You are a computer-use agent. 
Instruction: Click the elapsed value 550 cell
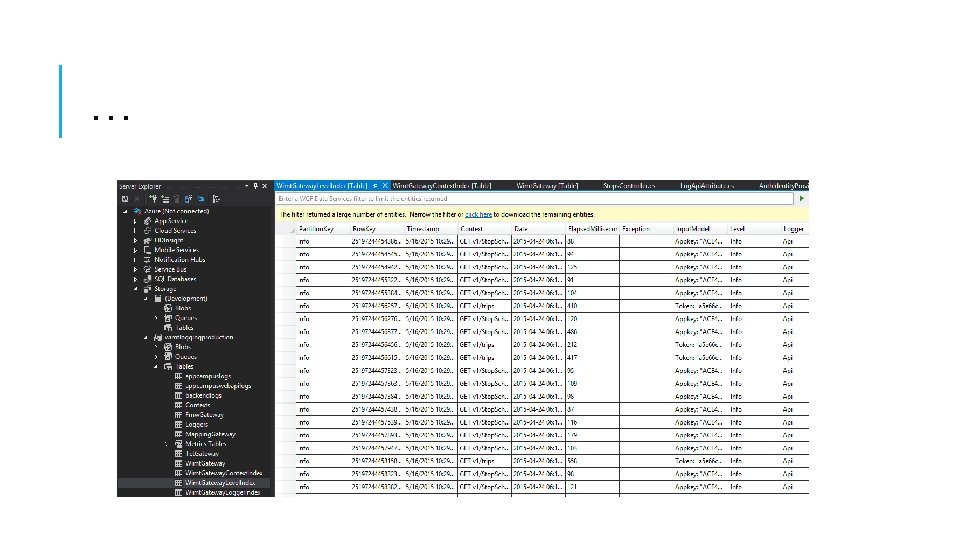pos(592,461)
